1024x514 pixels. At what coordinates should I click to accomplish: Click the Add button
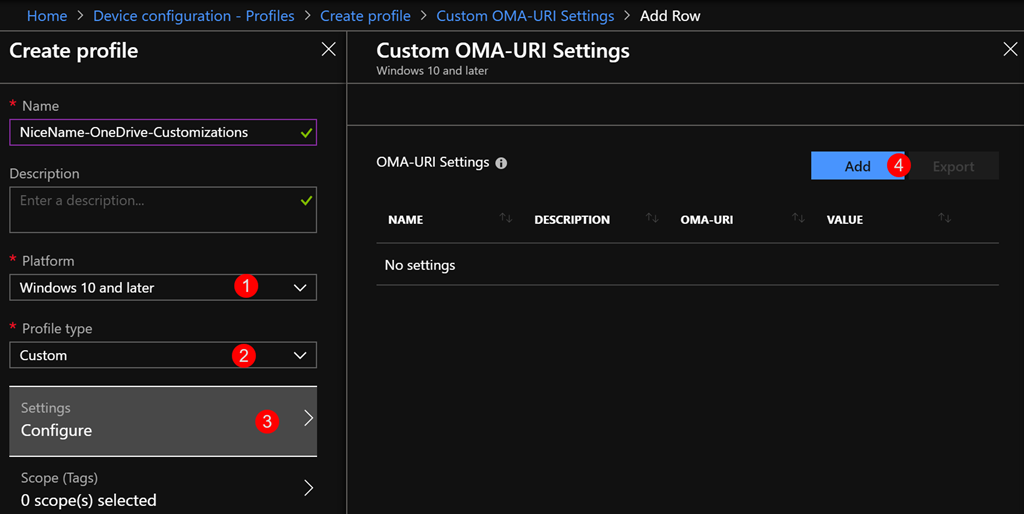[857, 166]
